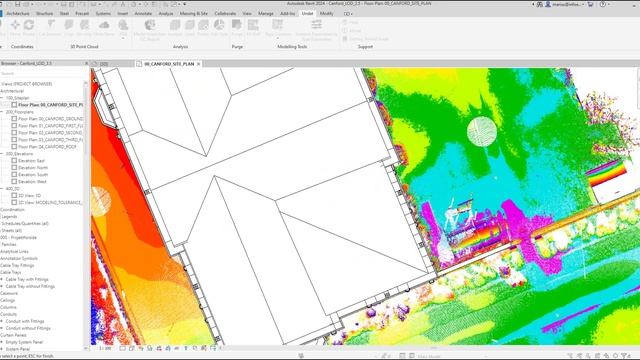
Task: Select Elevation: South in browser
Action: click(x=33, y=175)
